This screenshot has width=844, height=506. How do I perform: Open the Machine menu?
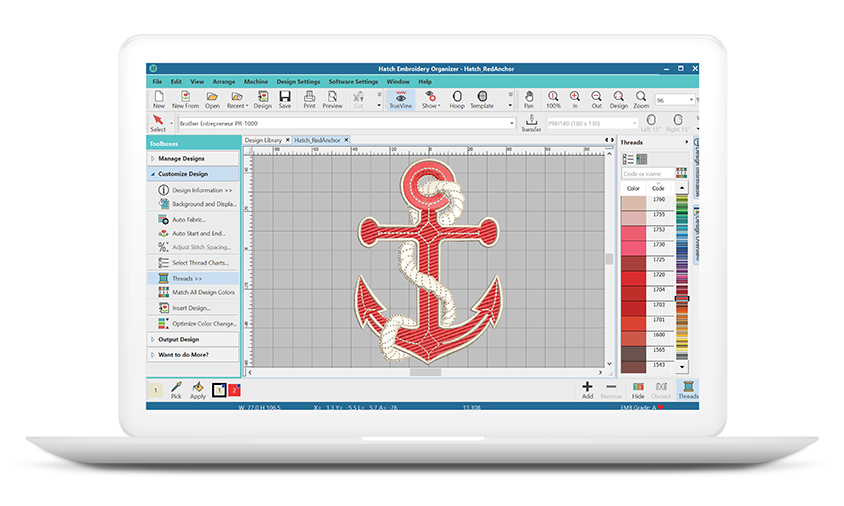[256, 82]
